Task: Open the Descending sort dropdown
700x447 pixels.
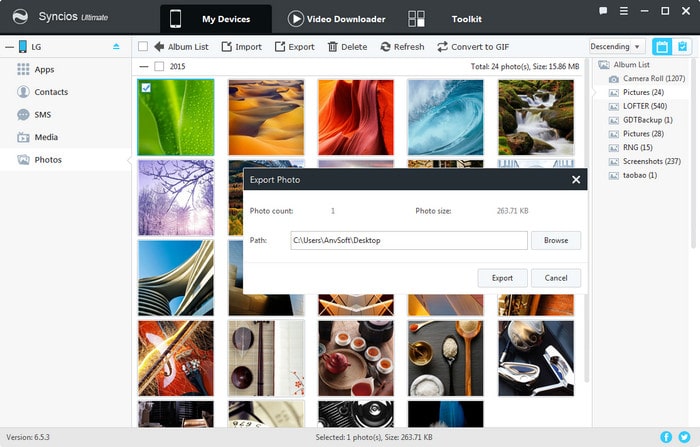Action: click(x=616, y=46)
